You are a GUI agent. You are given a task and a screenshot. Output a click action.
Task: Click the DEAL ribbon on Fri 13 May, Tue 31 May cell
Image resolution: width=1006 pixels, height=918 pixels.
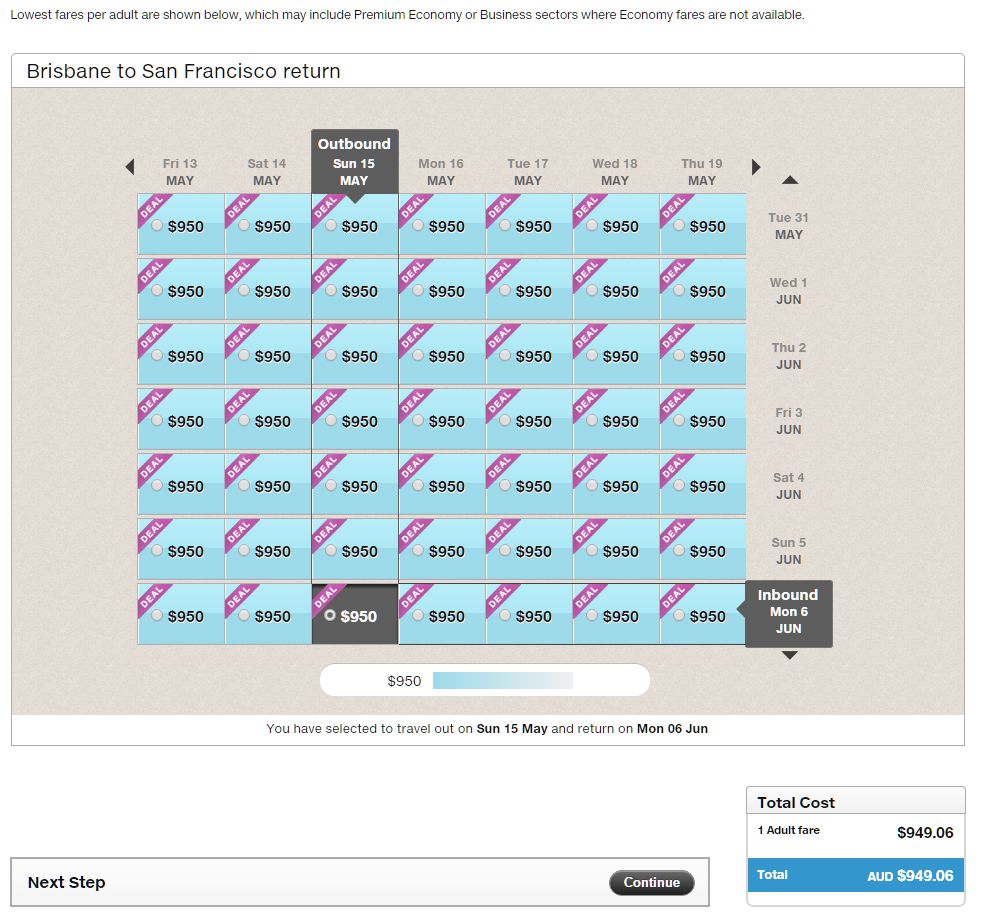pos(151,207)
